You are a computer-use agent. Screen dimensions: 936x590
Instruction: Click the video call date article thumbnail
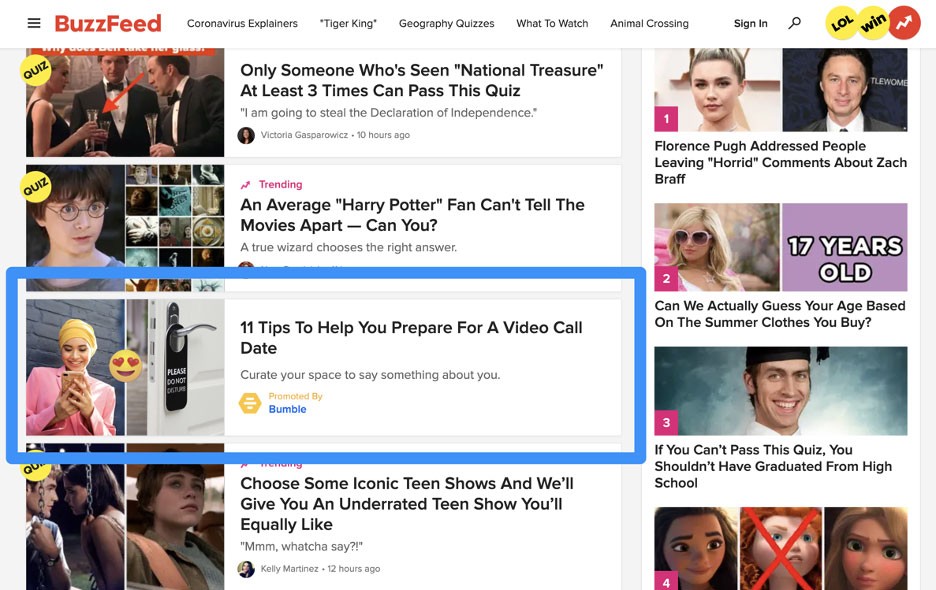click(x=125, y=367)
